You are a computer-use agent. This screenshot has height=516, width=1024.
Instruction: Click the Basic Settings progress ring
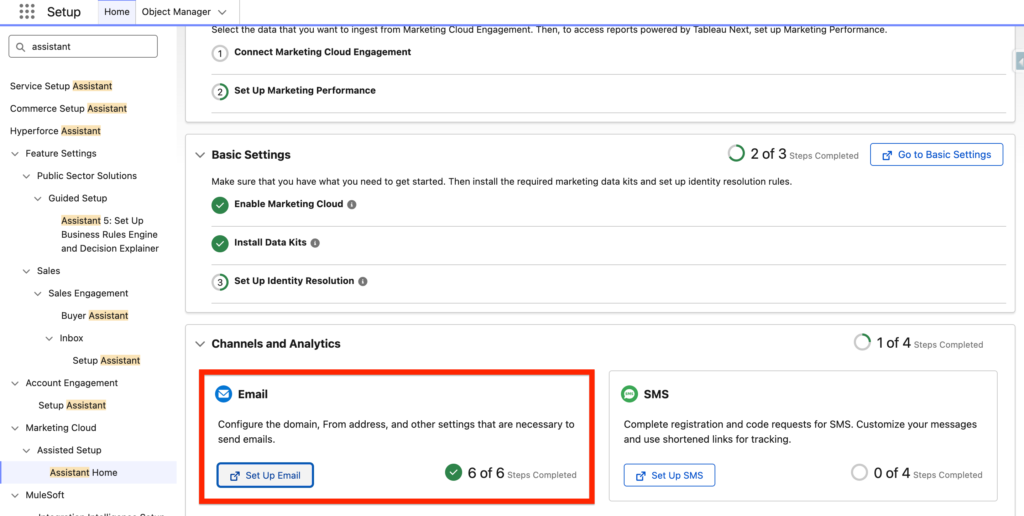click(736, 154)
